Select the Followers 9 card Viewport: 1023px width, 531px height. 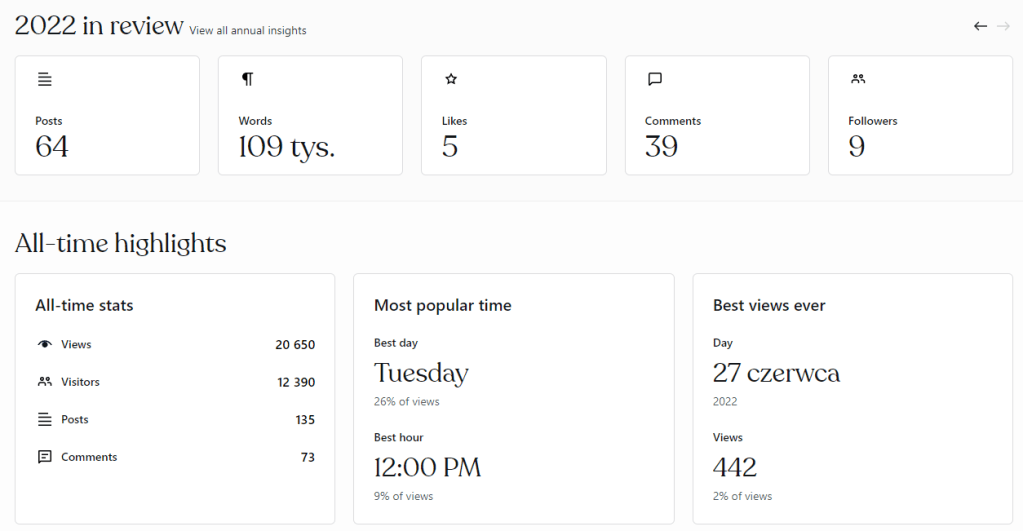[920, 115]
